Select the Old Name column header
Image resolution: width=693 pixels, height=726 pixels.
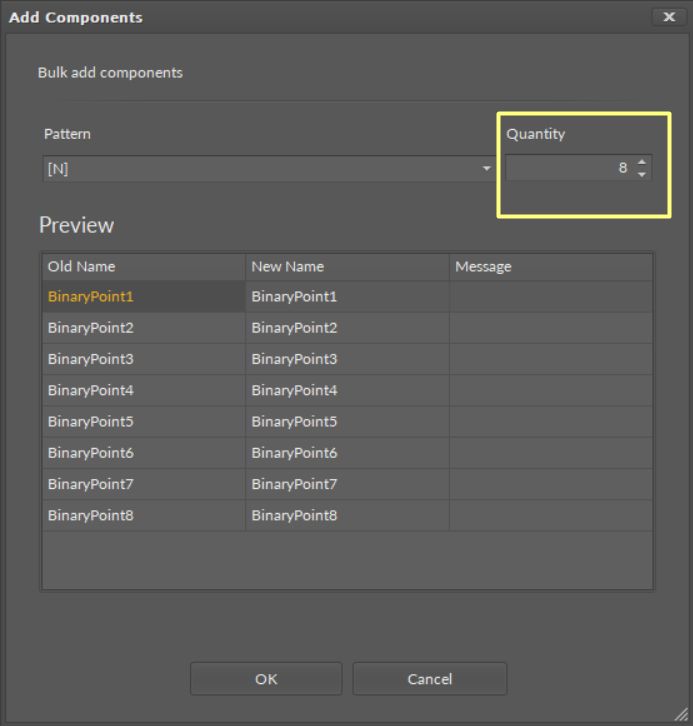tap(143, 267)
